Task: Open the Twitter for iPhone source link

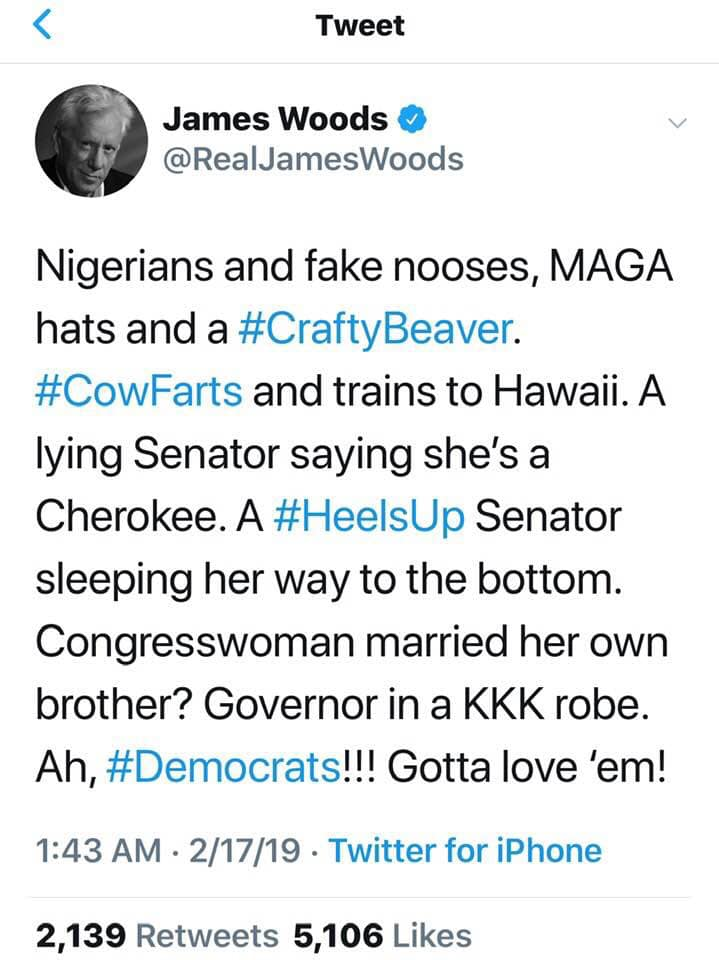Action: [x=465, y=850]
